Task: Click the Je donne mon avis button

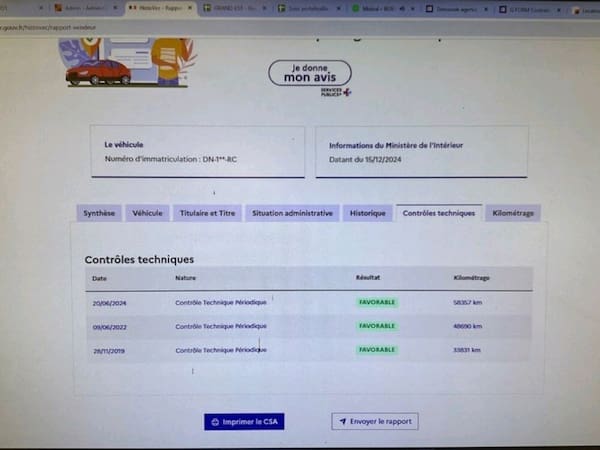Action: [309, 72]
